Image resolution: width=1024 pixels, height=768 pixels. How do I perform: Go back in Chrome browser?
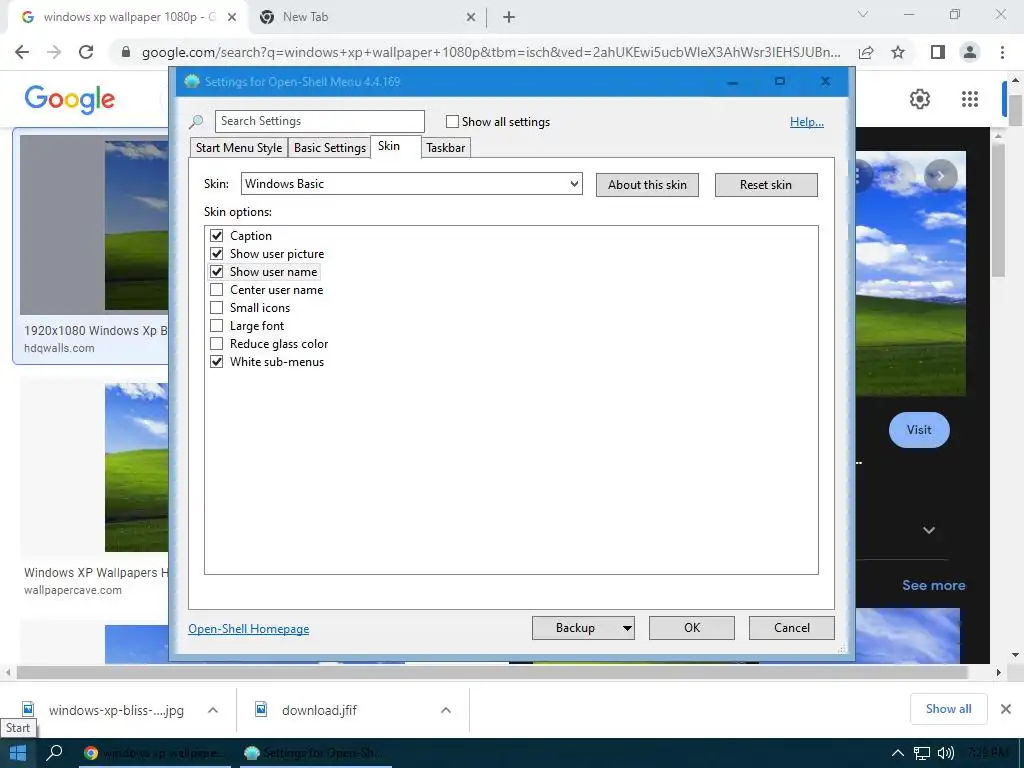point(22,52)
